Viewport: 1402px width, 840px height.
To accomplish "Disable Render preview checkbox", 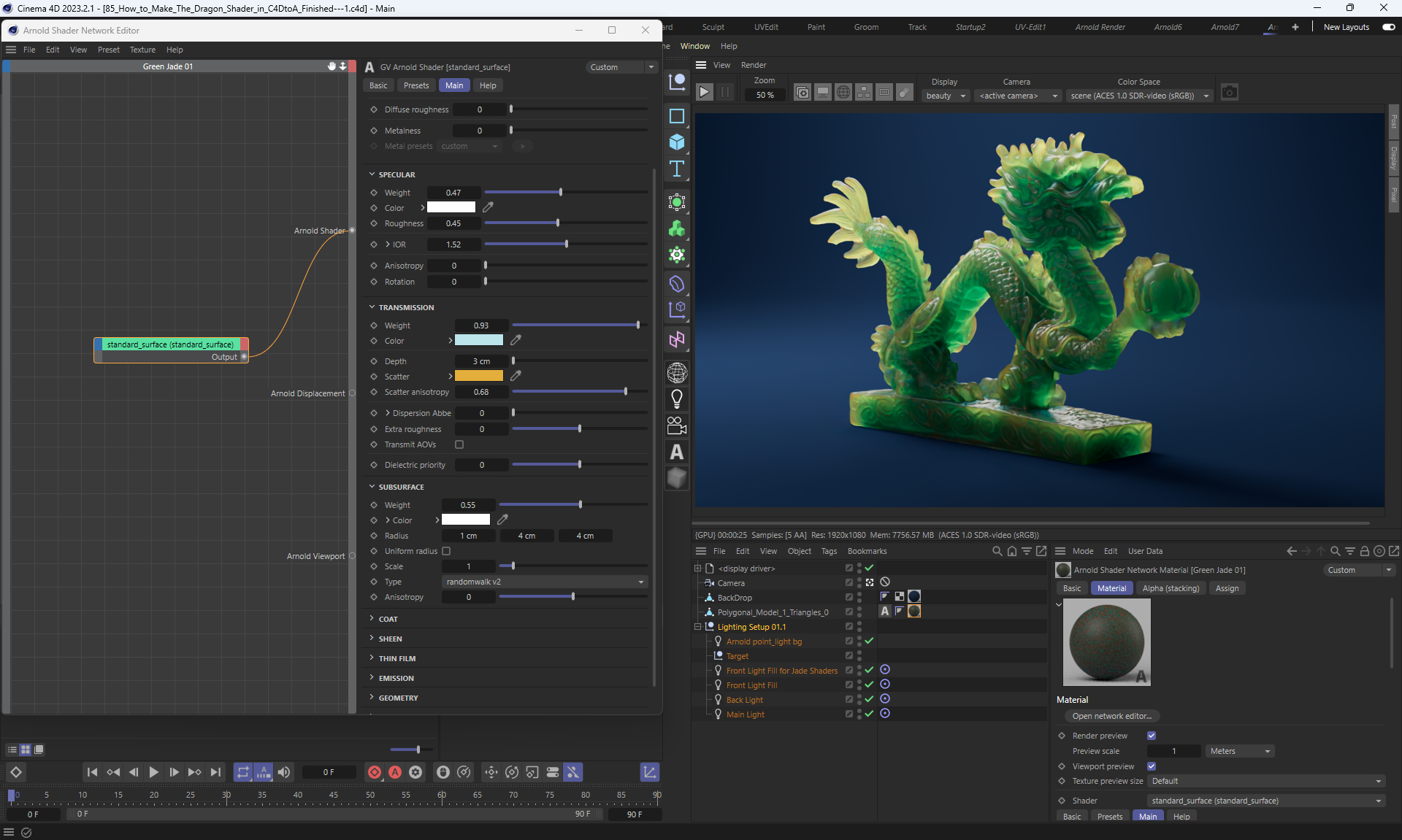I will [1152, 736].
